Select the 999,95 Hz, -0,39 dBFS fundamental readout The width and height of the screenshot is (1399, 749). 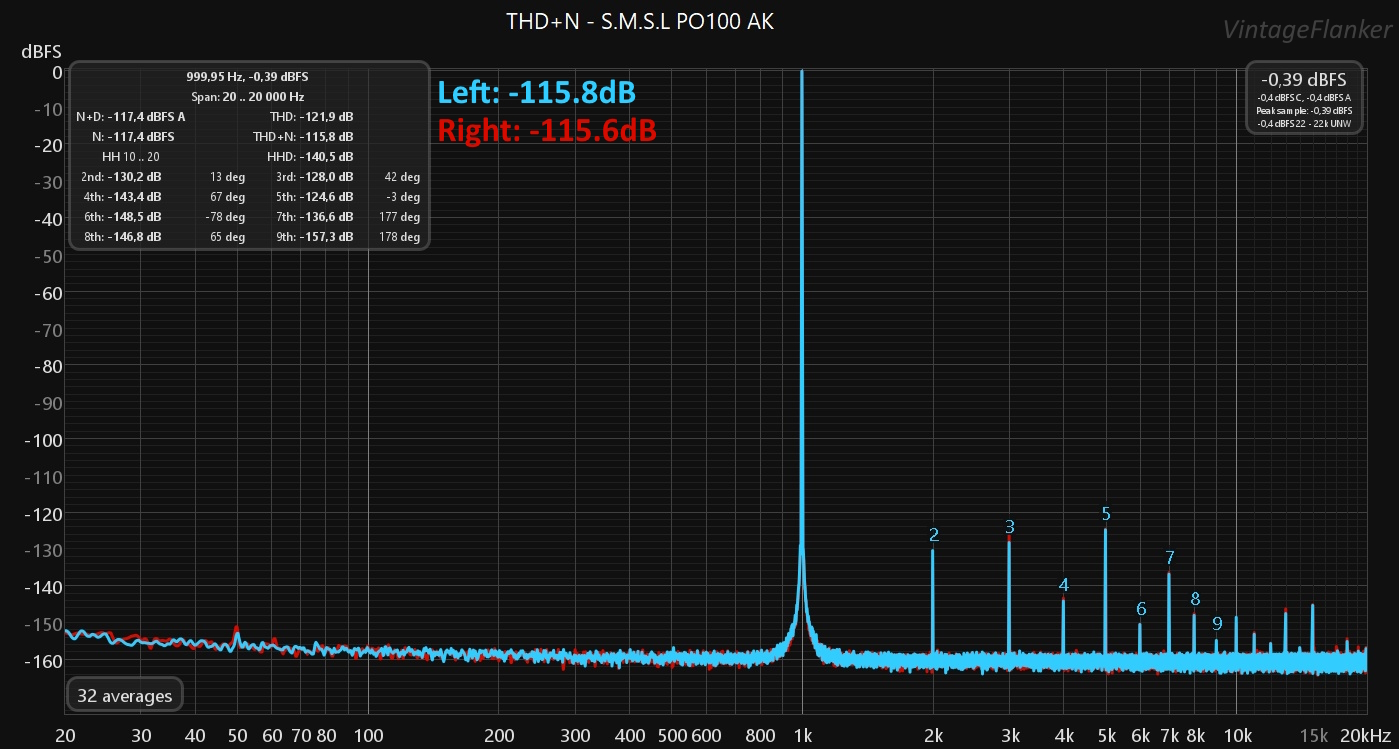[x=247, y=77]
